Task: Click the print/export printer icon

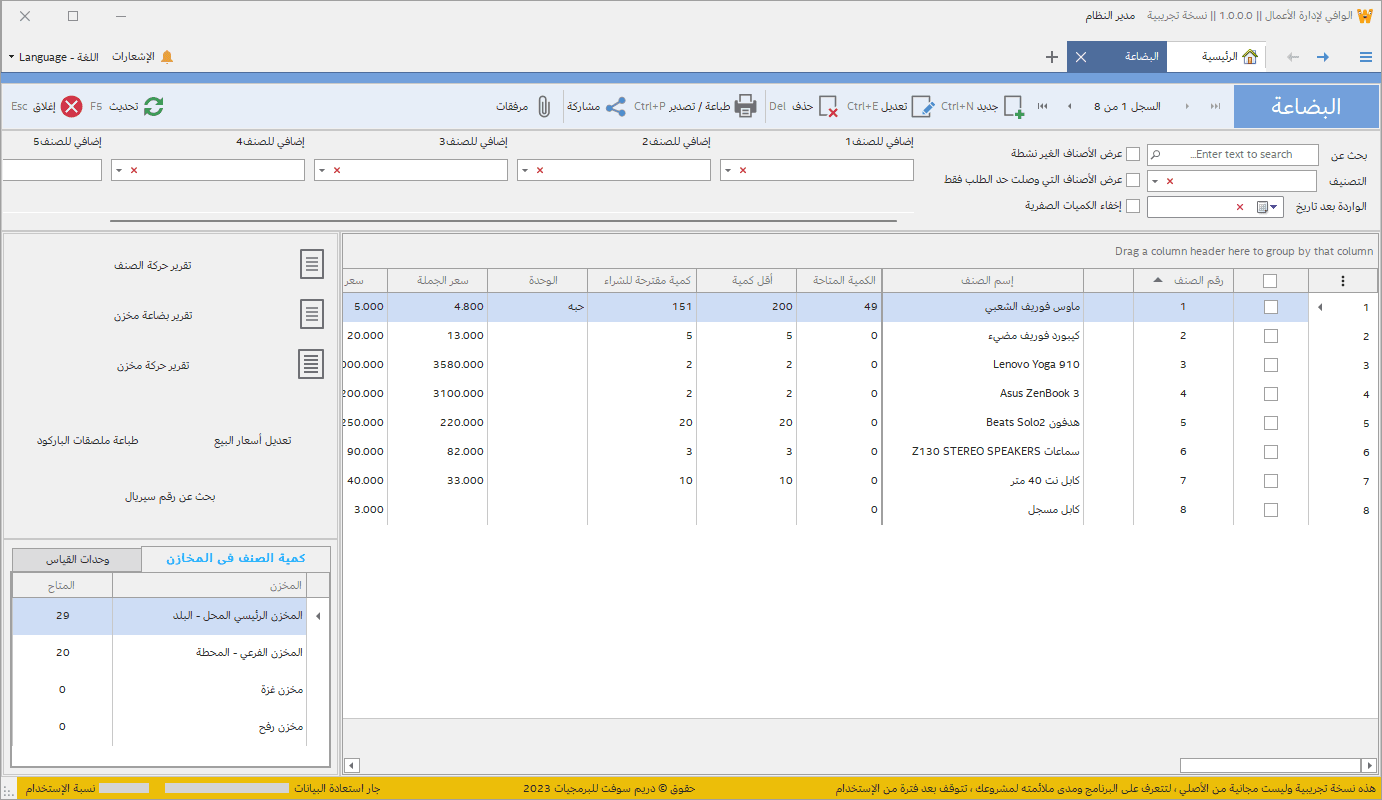Action: (746, 106)
